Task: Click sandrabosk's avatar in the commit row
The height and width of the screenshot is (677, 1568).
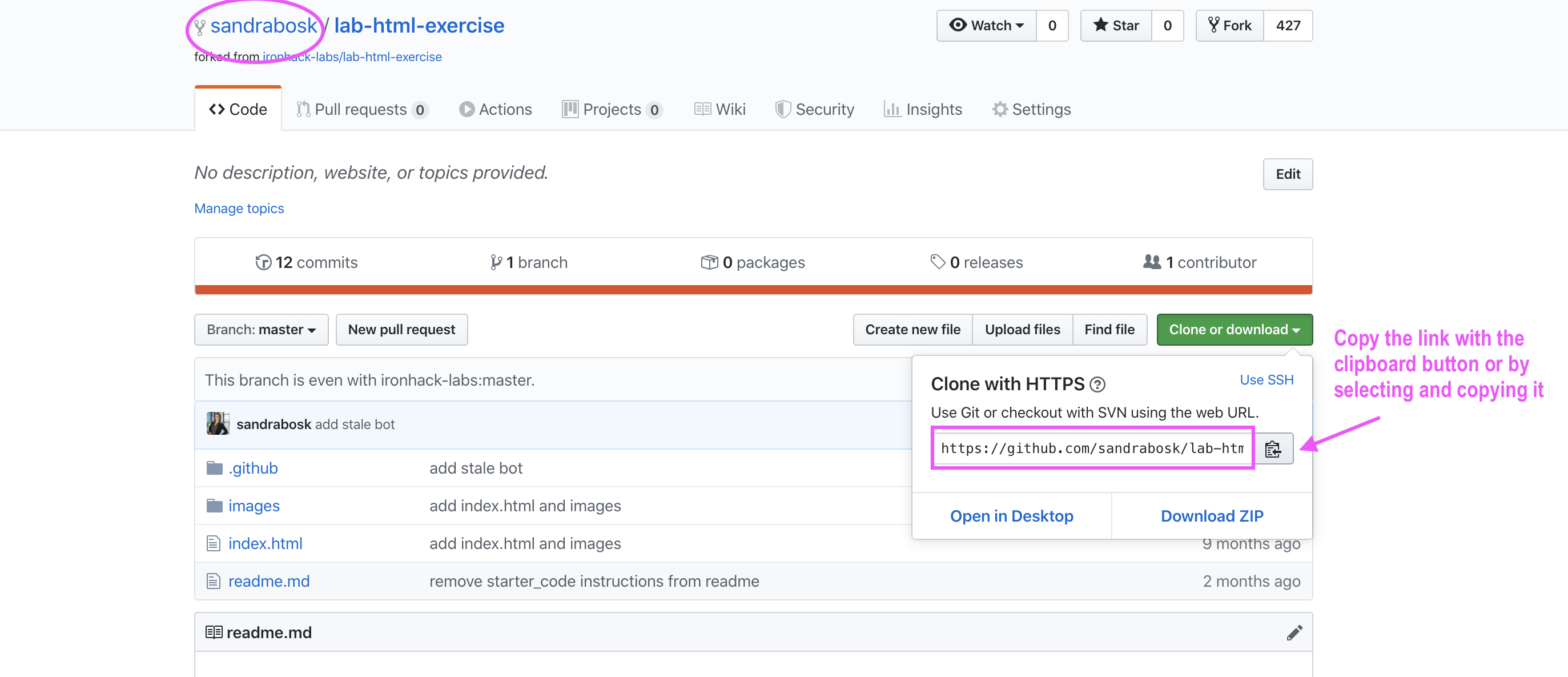Action: point(218,424)
